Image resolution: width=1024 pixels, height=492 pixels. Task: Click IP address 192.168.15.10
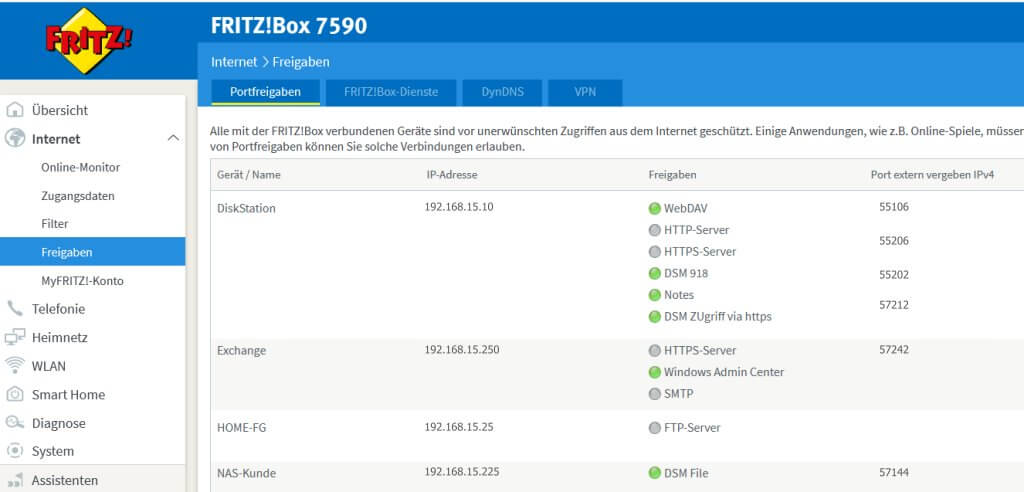click(x=459, y=206)
